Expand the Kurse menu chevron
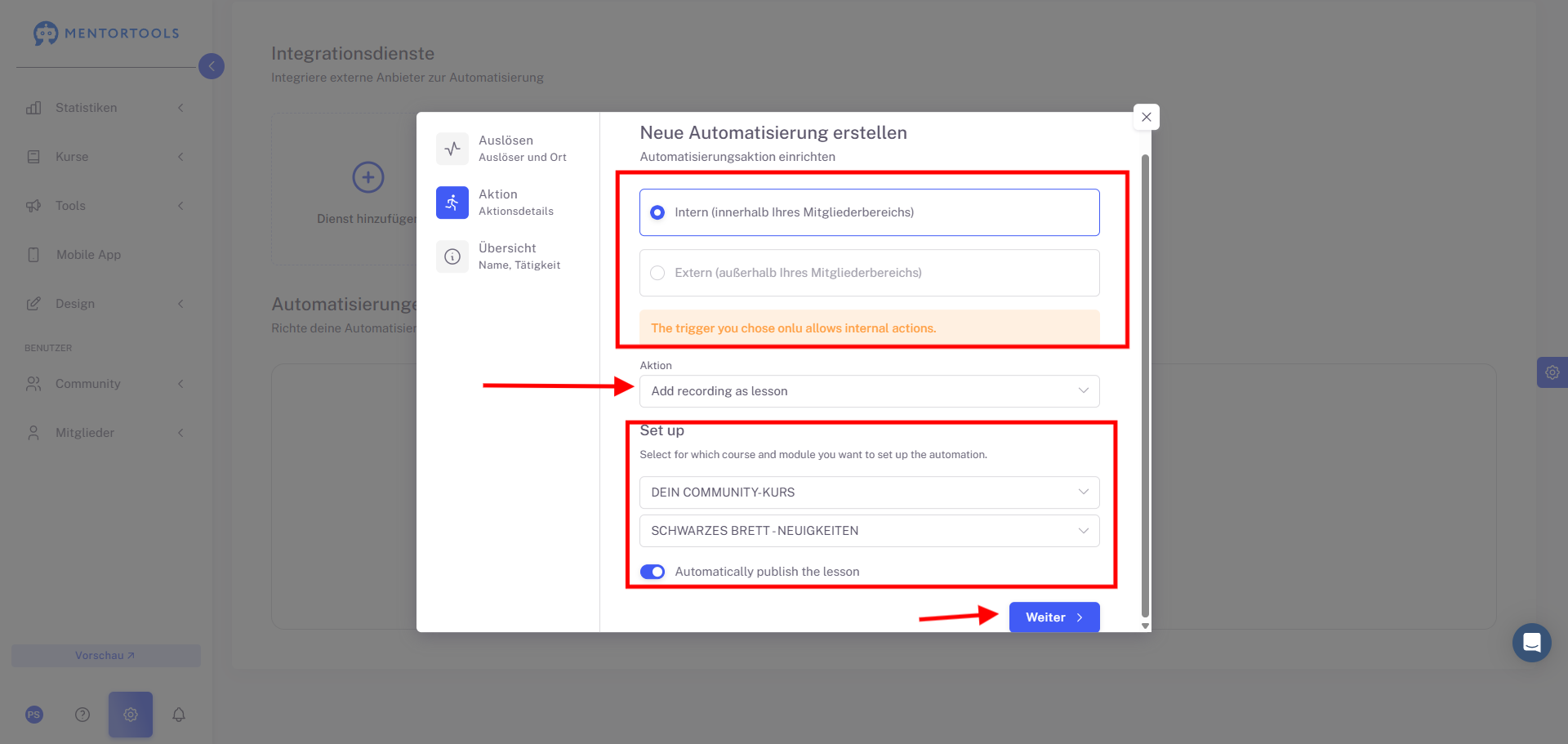This screenshot has height=744, width=1568. click(x=180, y=157)
